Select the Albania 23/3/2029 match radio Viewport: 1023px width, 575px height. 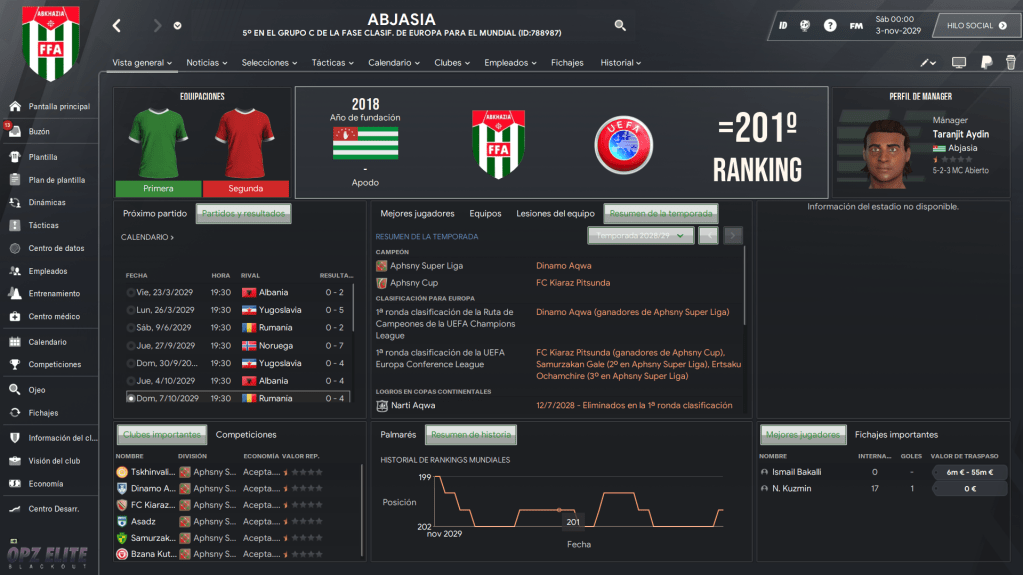pos(130,292)
